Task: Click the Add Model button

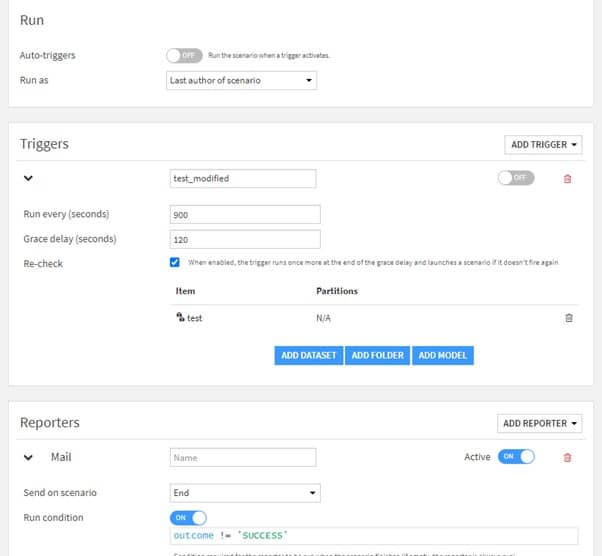Action: [x=443, y=355]
